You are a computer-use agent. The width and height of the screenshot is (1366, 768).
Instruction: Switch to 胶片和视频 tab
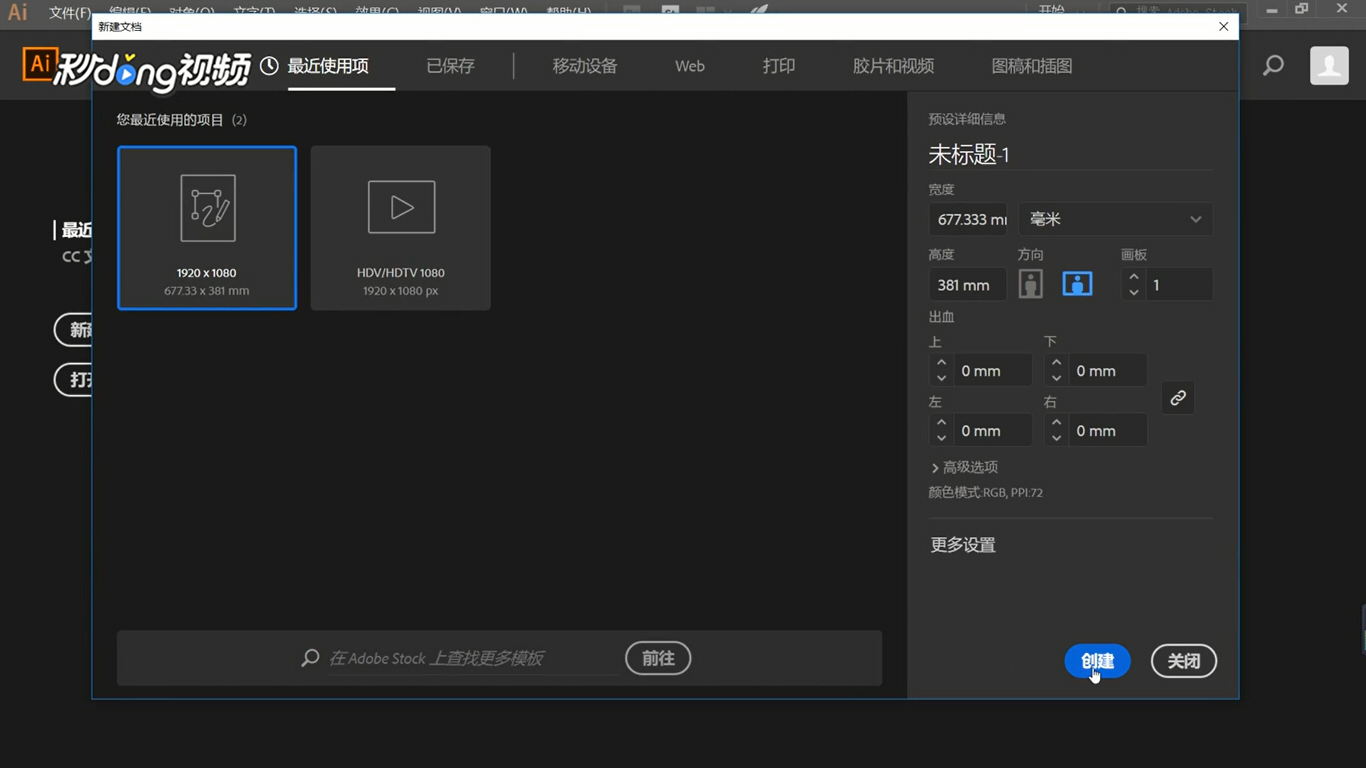[x=893, y=66]
